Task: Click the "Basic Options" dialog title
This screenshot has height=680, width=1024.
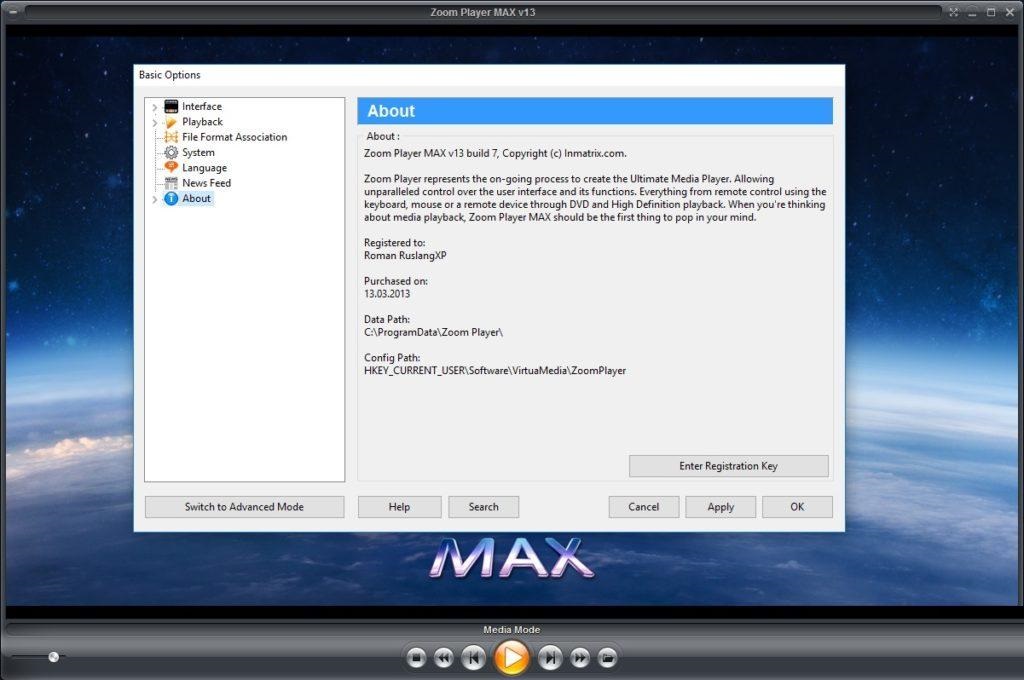Action: pyautogui.click(x=170, y=75)
